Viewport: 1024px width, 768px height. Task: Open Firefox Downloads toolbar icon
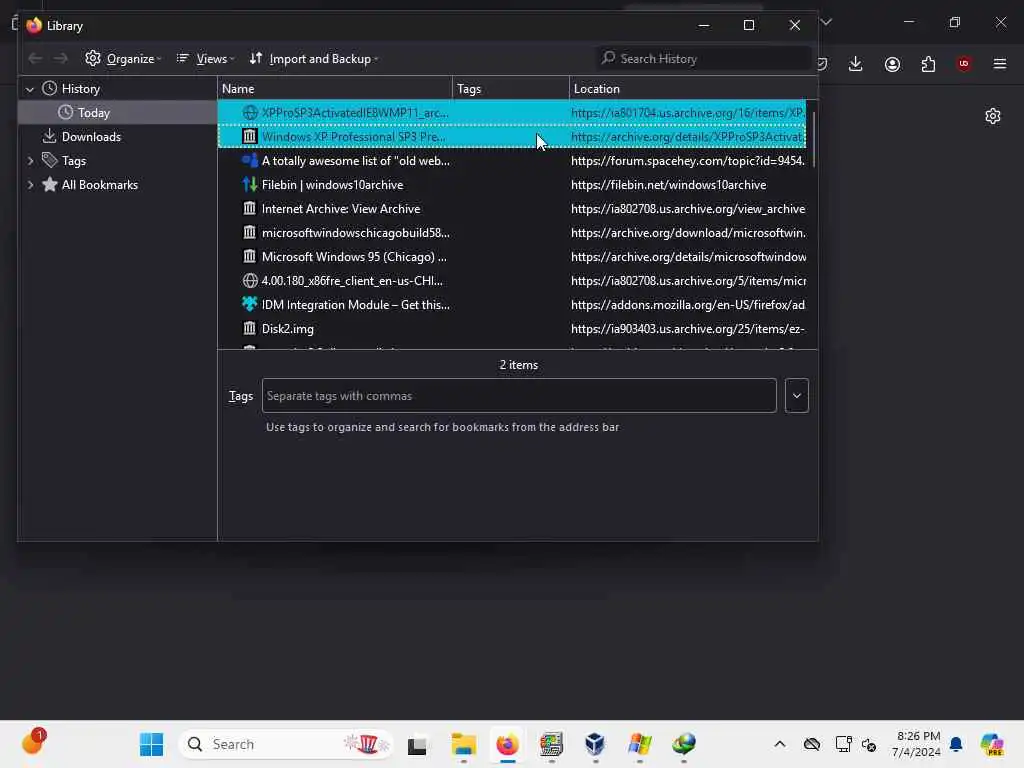(x=856, y=64)
